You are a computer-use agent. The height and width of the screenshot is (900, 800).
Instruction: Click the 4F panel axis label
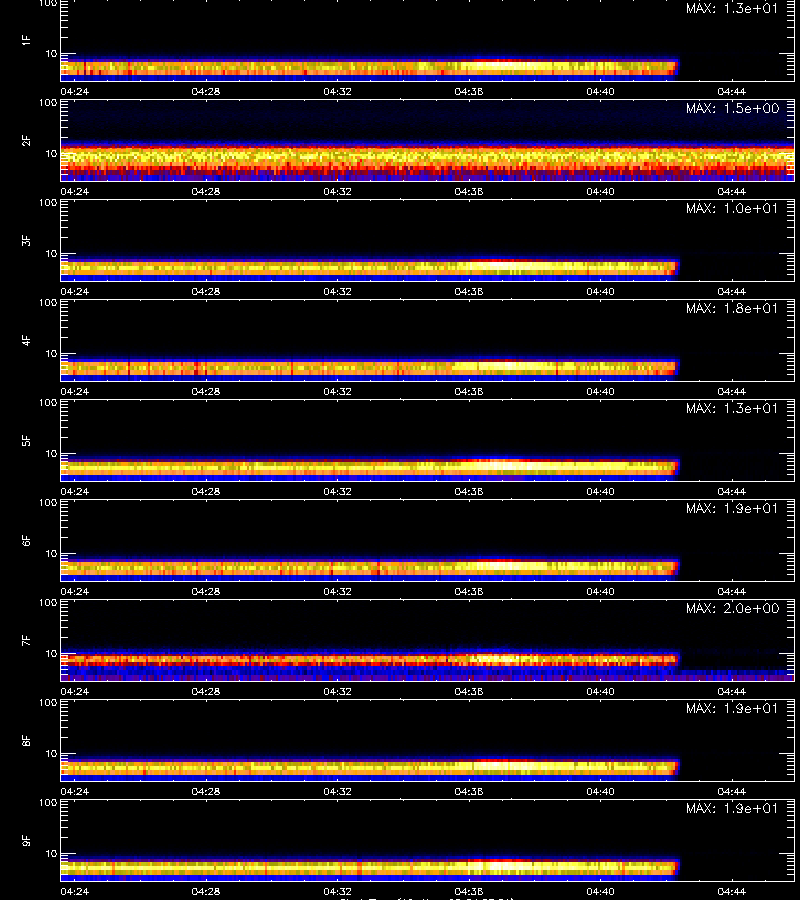pos(26,340)
